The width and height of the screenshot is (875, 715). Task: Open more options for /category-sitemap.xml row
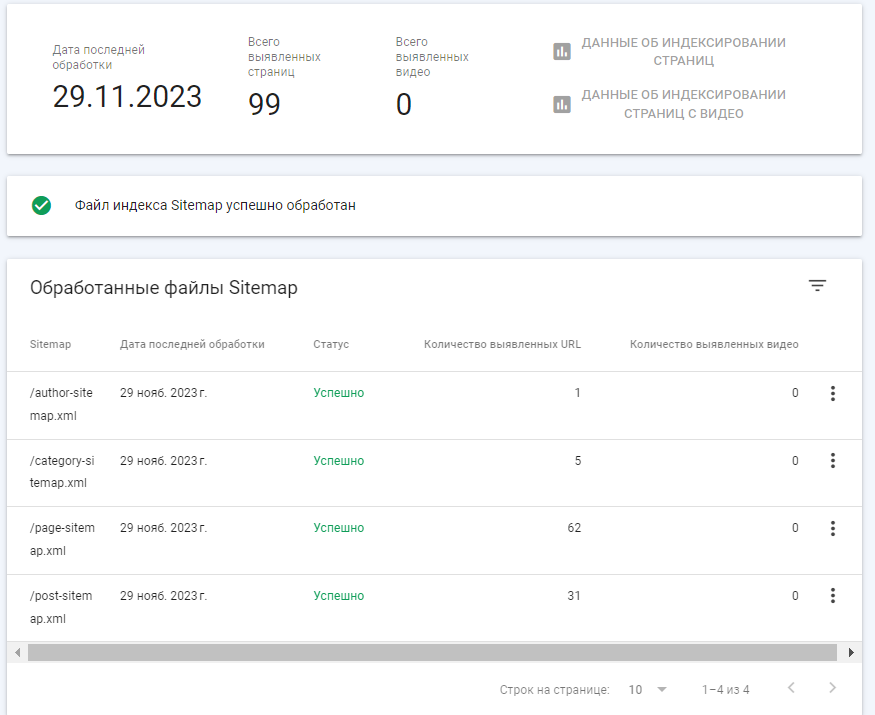tap(833, 461)
